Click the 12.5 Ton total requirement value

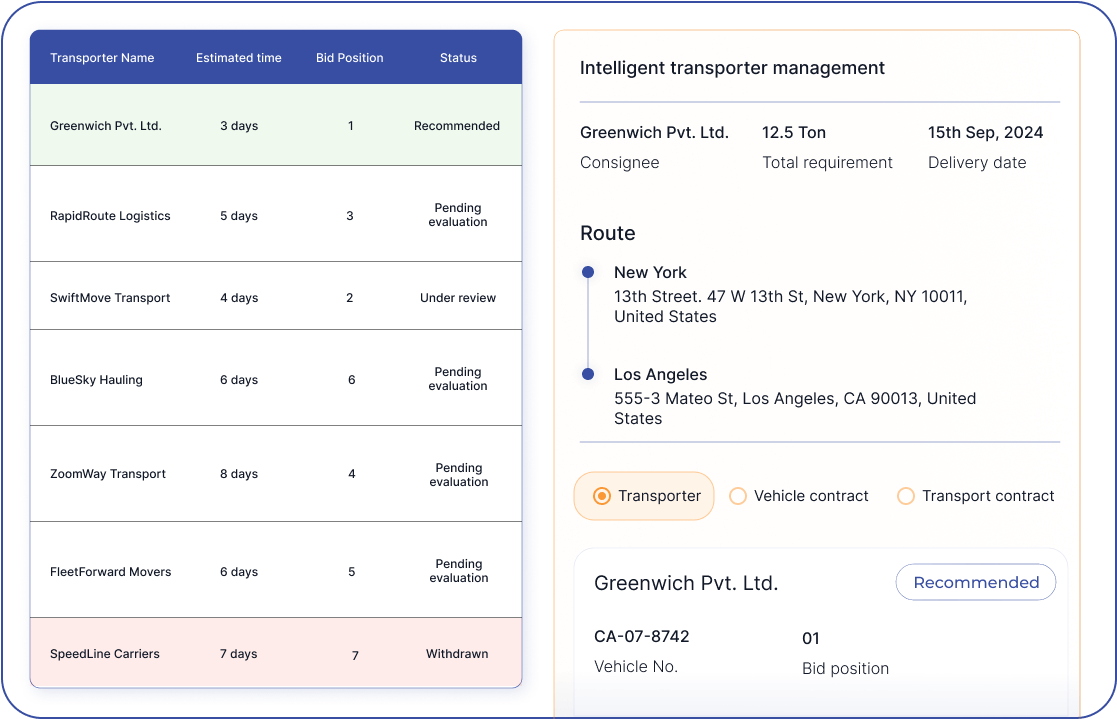tap(794, 133)
